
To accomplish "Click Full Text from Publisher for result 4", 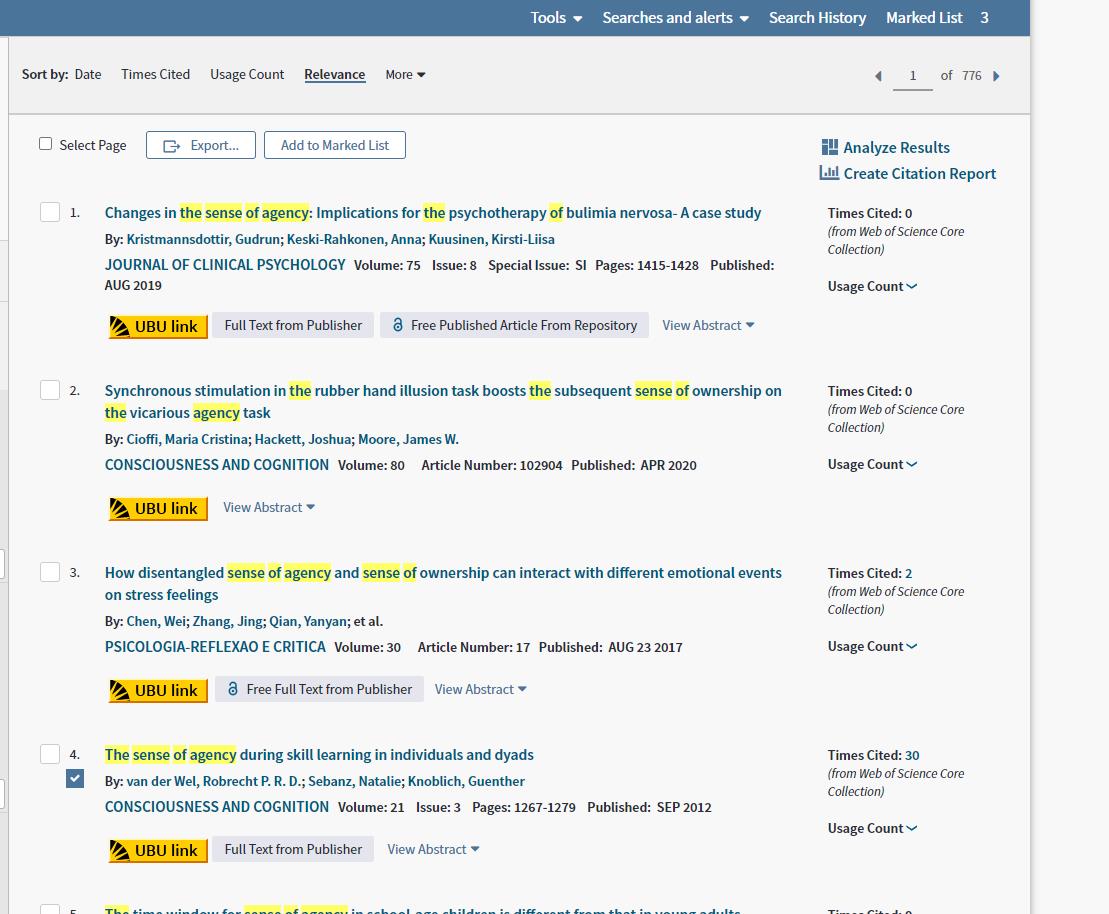I will click(x=293, y=849).
